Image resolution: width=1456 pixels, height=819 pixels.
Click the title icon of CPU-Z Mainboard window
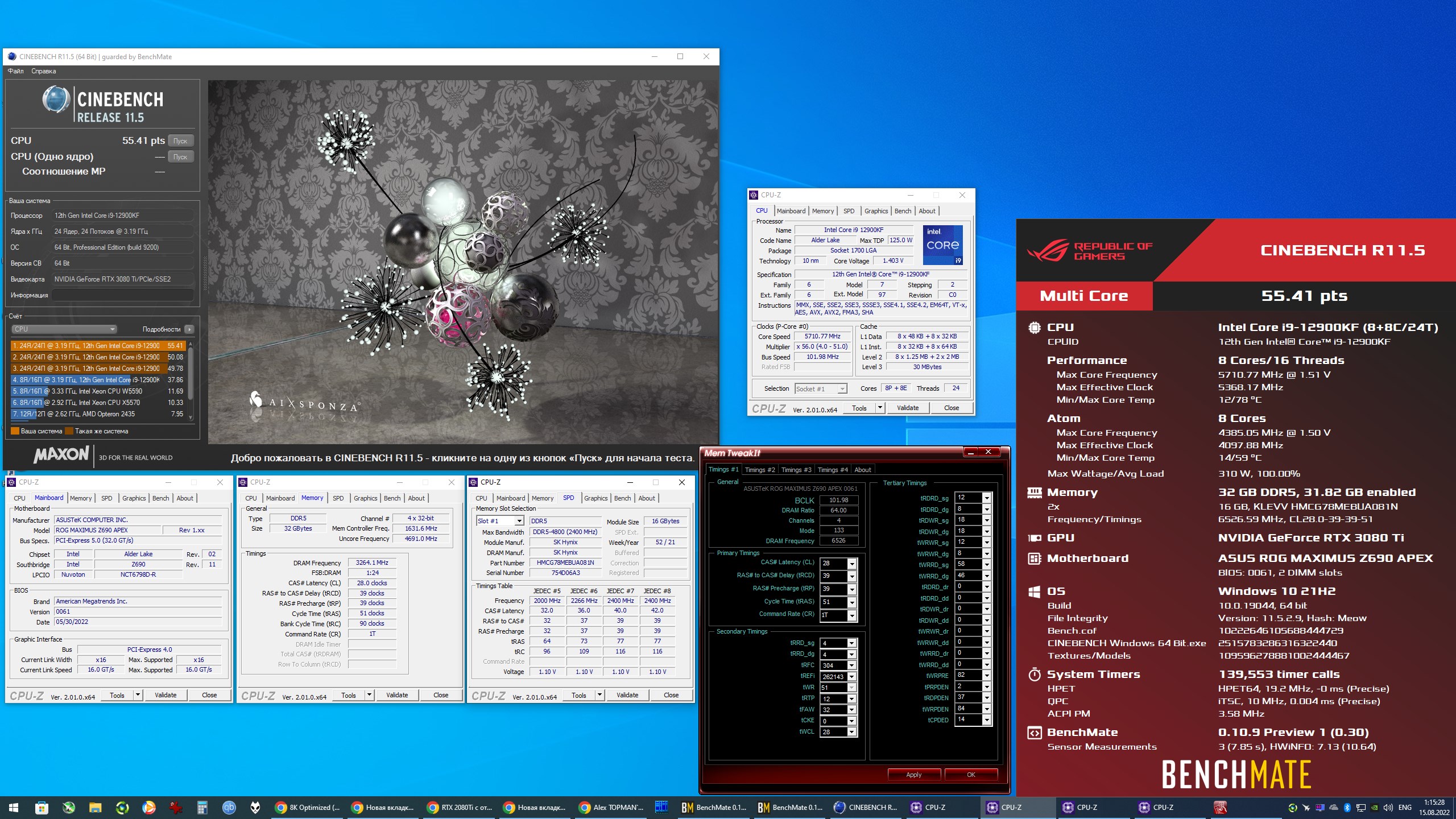tap(11, 482)
